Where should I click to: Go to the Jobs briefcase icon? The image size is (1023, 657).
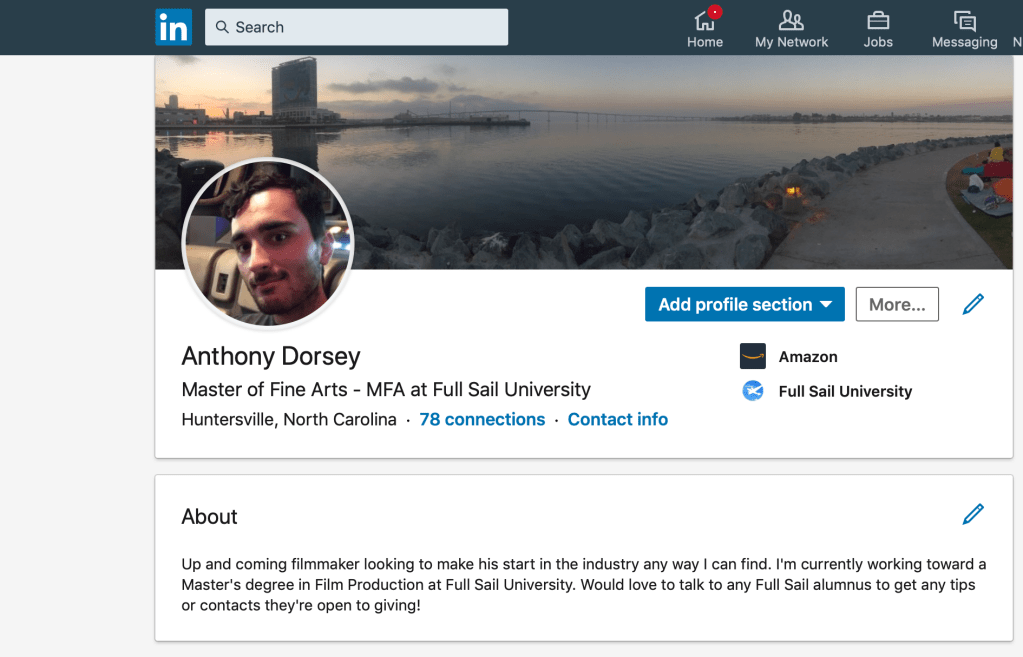(878, 21)
